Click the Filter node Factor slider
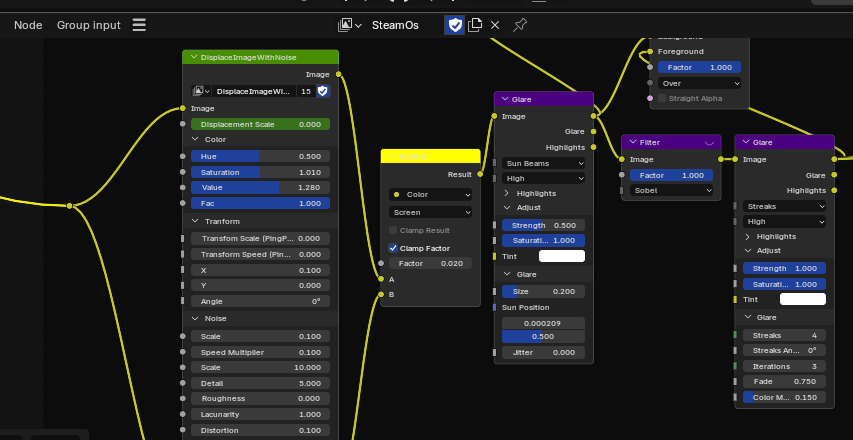The height and width of the screenshot is (440, 853). click(x=671, y=175)
